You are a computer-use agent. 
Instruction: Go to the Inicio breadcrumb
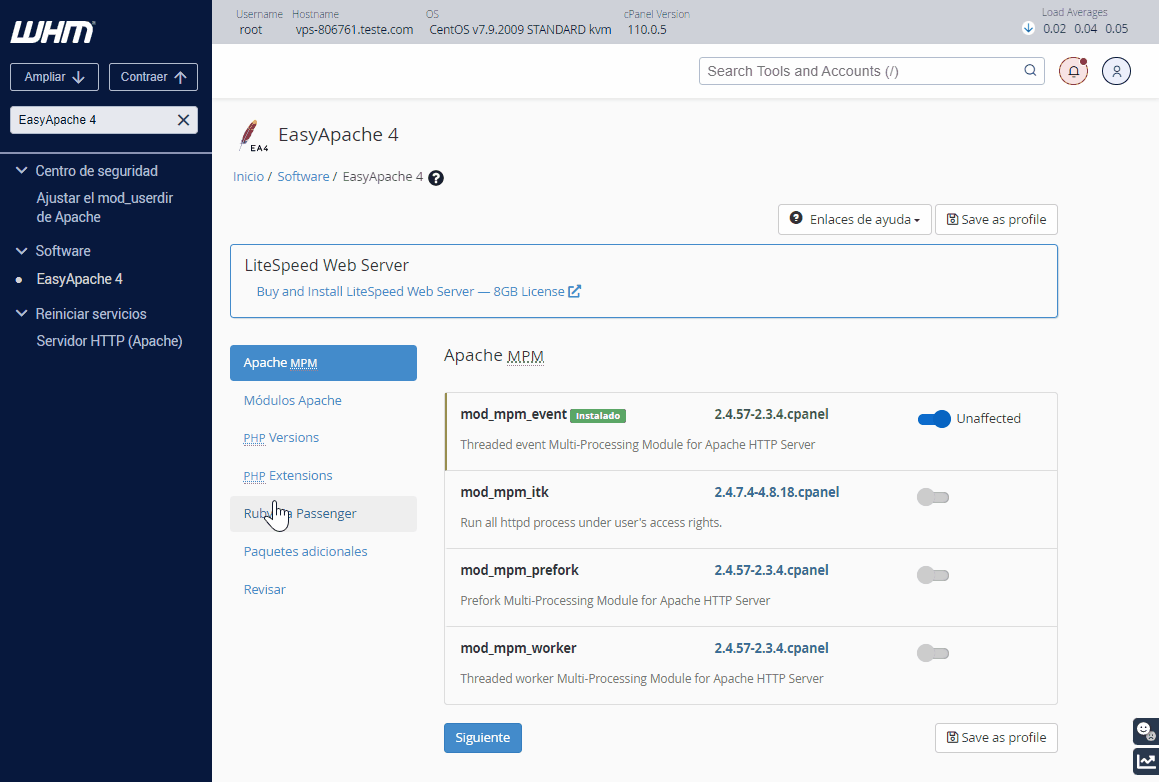[x=248, y=177]
